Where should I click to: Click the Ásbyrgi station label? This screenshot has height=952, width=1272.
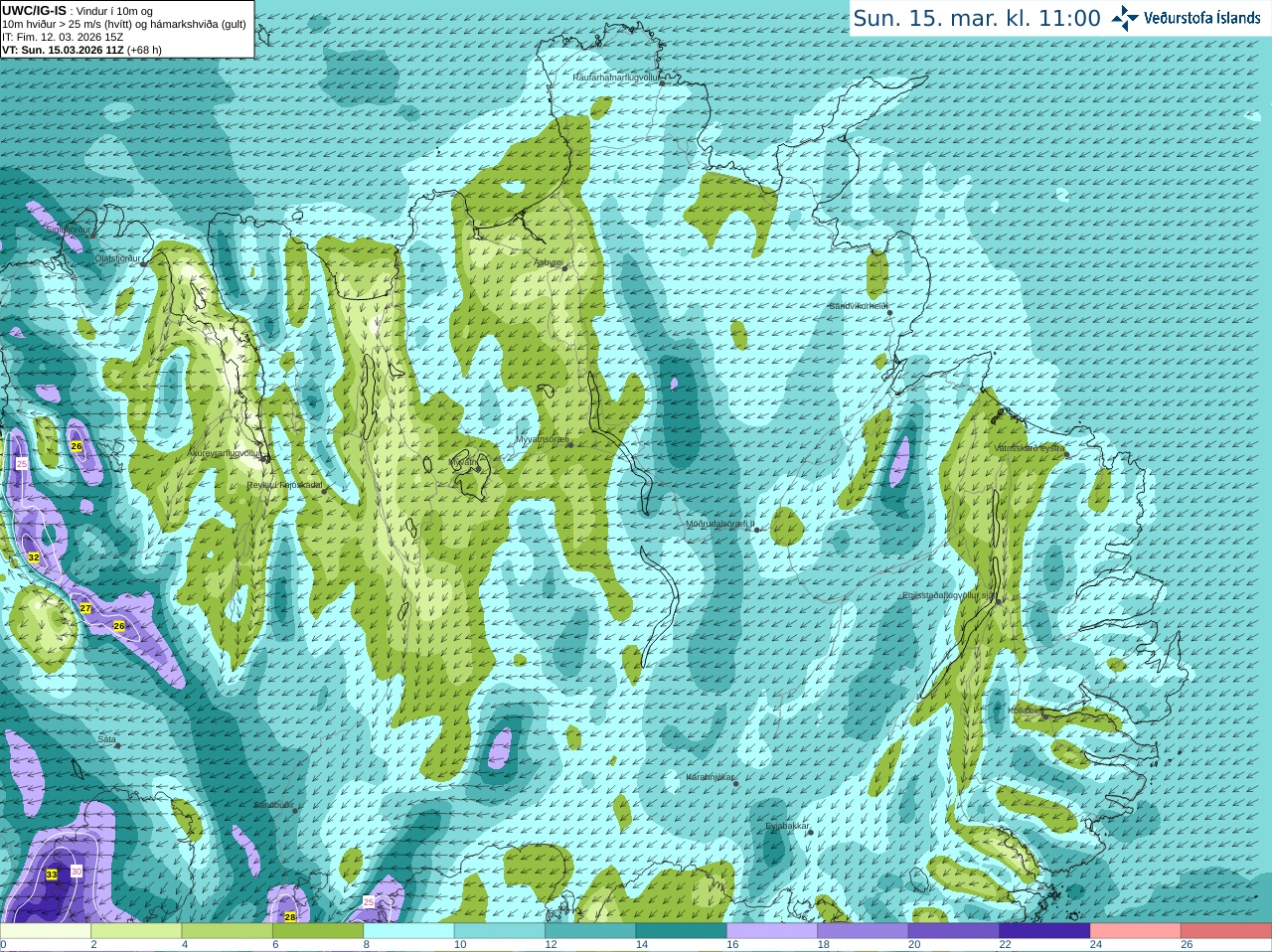point(549,262)
